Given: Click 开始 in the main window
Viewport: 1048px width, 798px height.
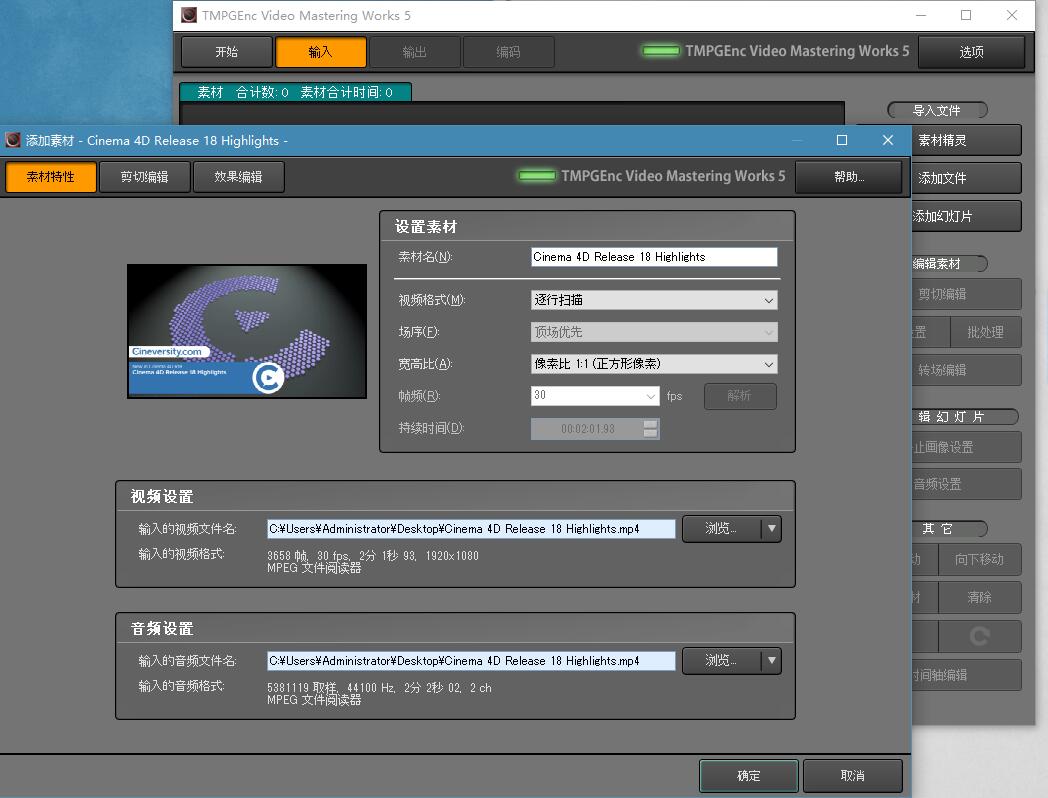Looking at the screenshot, I should [x=227, y=52].
